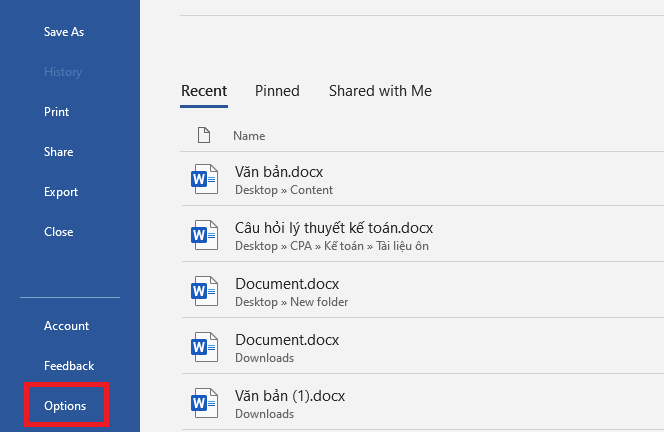The width and height of the screenshot is (664, 432).
Task: Open Văn bản (1).docx from Downloads
Action: coord(290,396)
